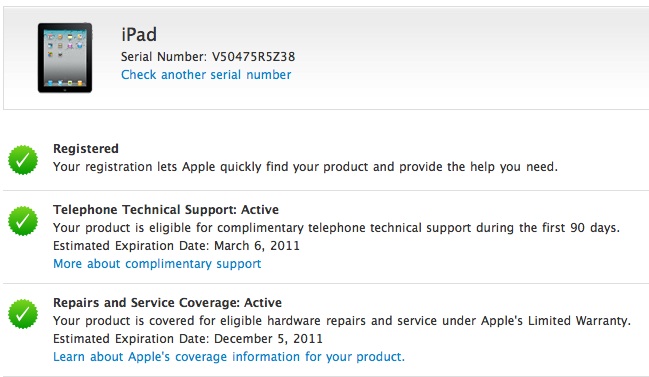Open More about complimentary support link
The width and height of the screenshot is (649, 377).
157,264
